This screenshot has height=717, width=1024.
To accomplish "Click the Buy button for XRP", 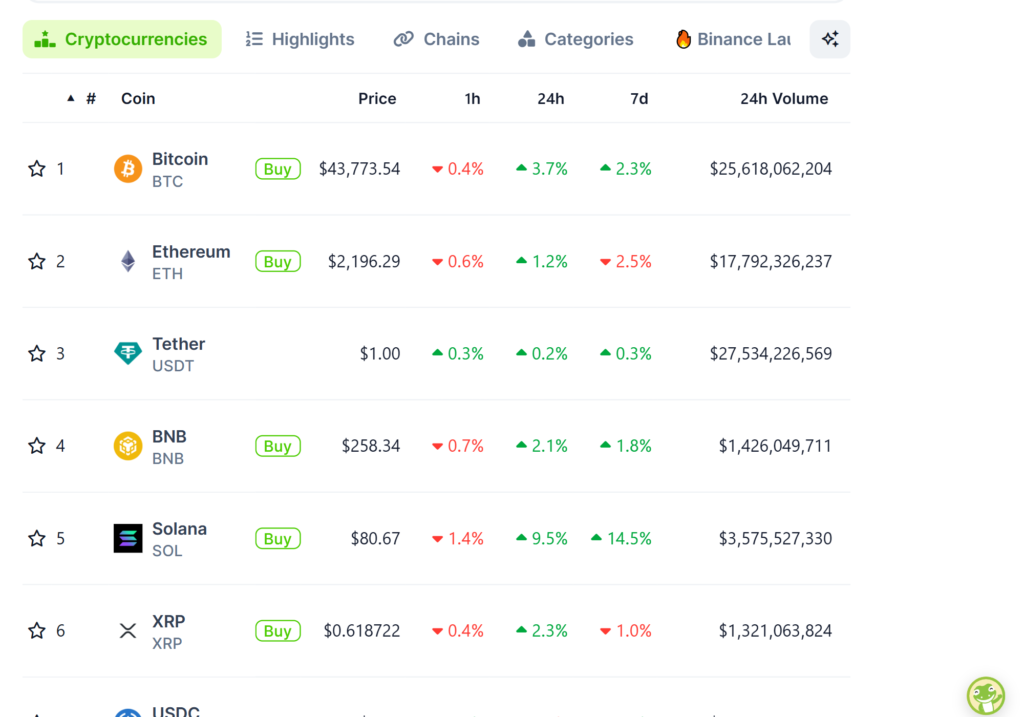I will coord(277,630).
